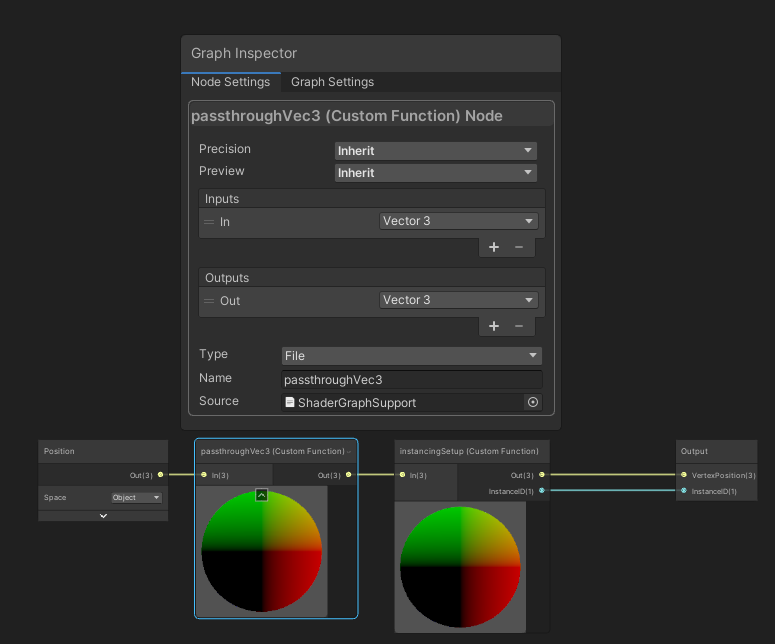Viewport: 775px width, 644px height.
Task: Remove an output with the minus icon
Action: [519, 326]
